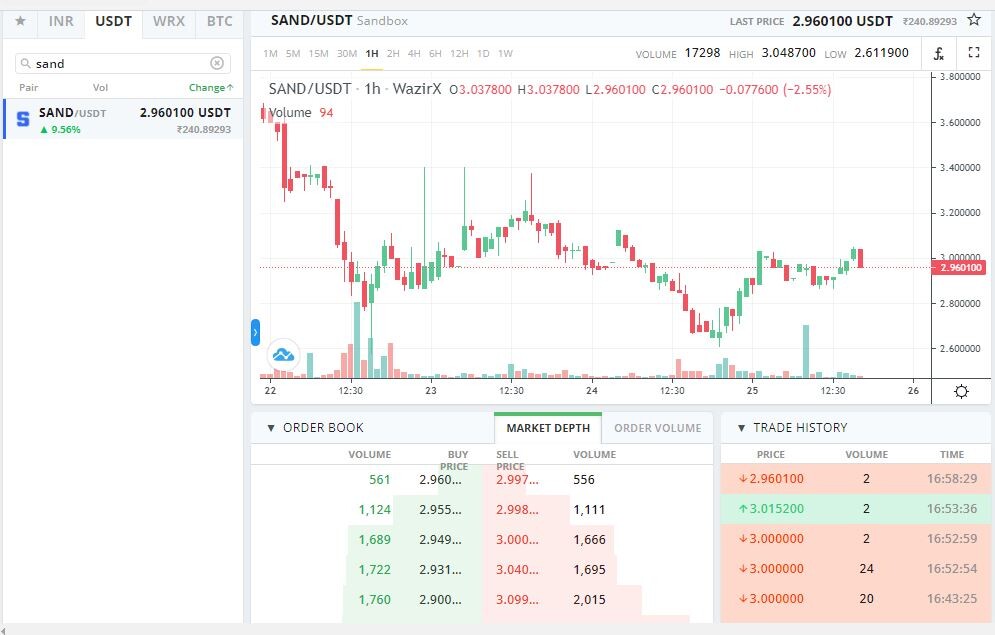Collapse the Trade History panel

741,428
